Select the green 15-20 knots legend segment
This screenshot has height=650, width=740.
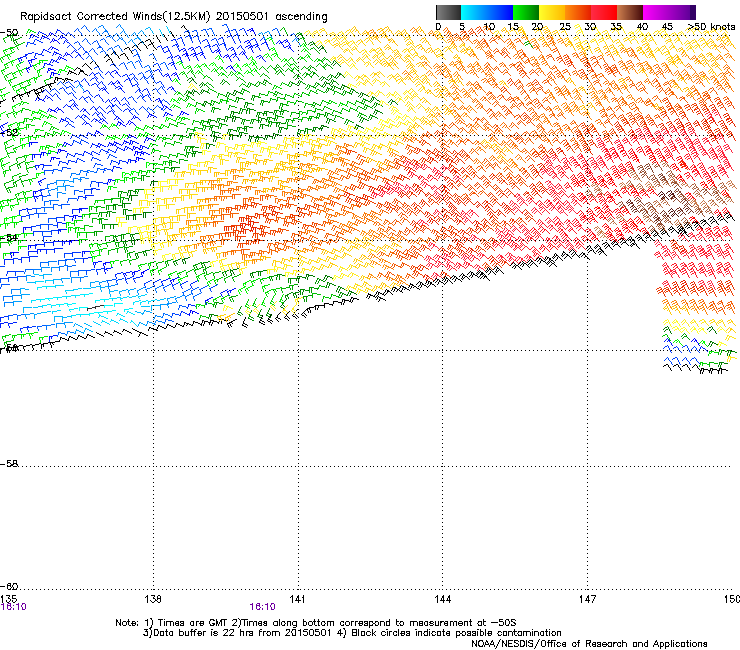click(526, 12)
